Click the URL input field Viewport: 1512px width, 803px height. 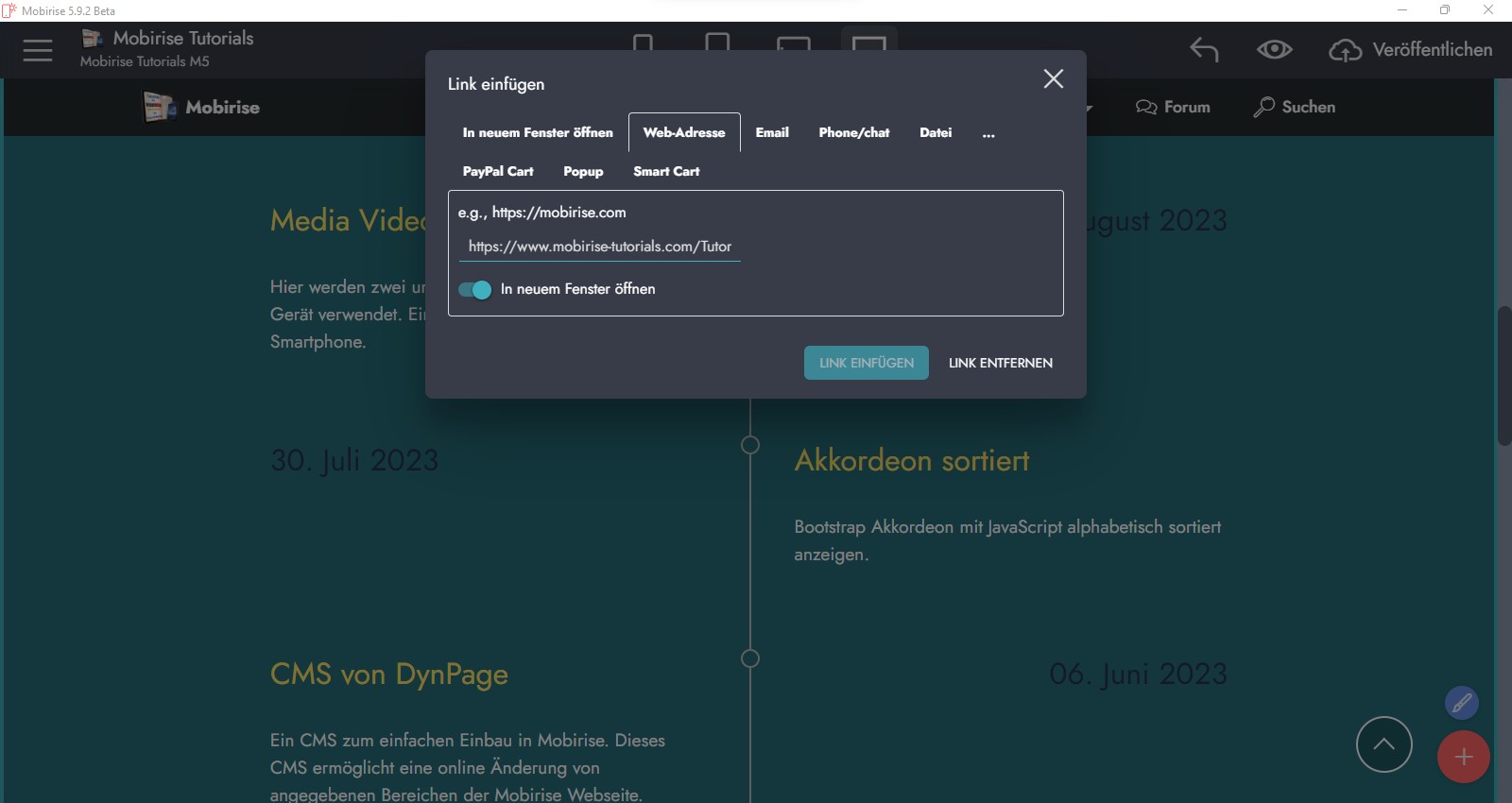tap(599, 247)
